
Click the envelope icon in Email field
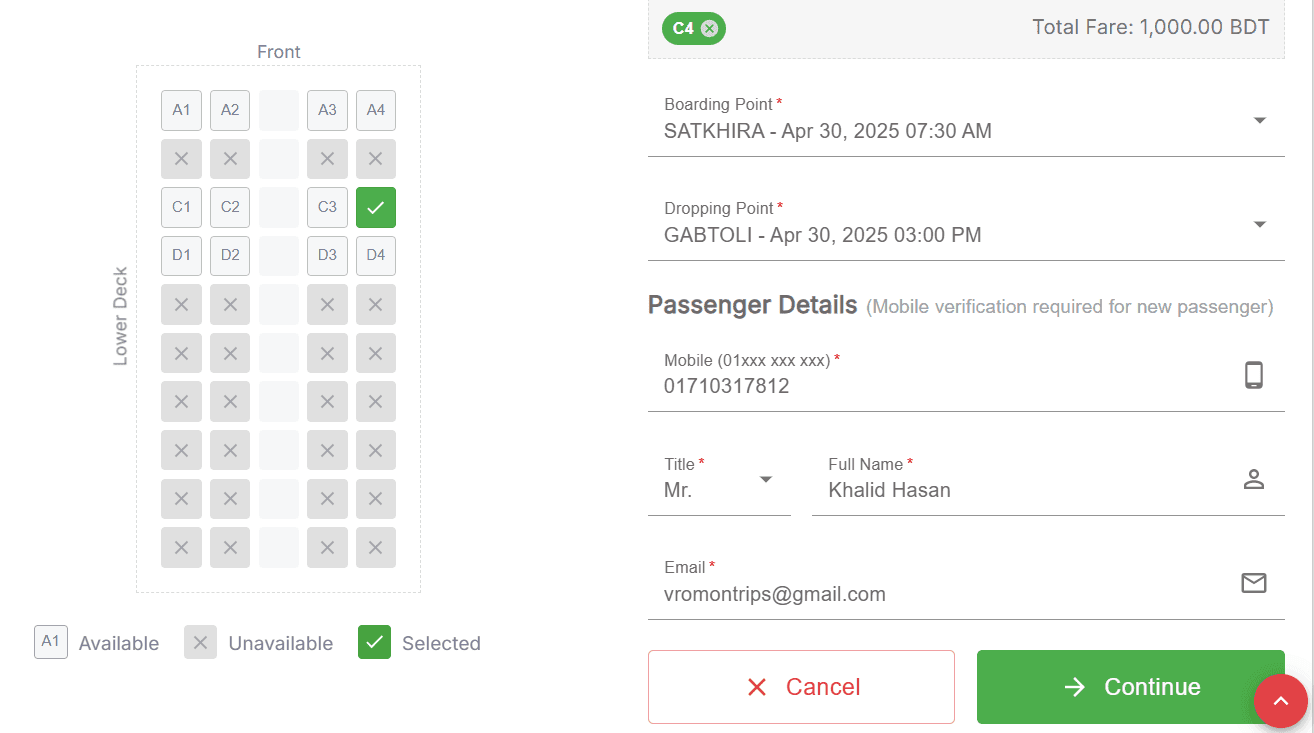coord(1254,583)
